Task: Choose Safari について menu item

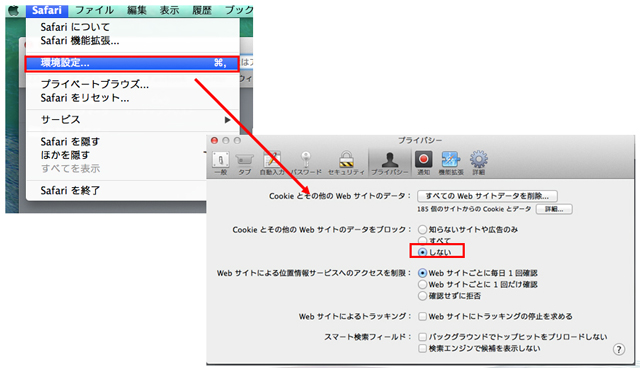Action: point(133,27)
